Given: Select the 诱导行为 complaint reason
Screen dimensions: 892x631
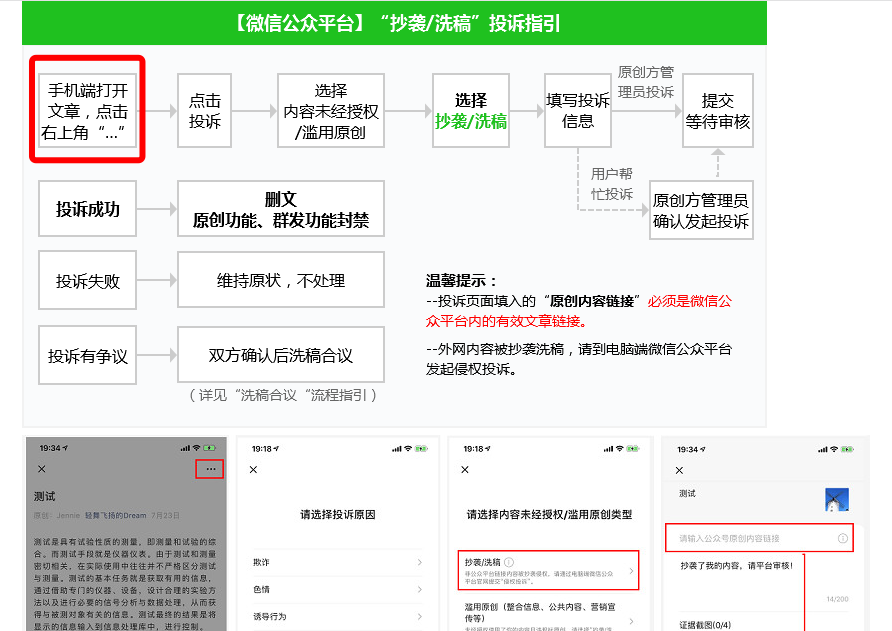Looking at the screenshot, I should tap(337, 616).
